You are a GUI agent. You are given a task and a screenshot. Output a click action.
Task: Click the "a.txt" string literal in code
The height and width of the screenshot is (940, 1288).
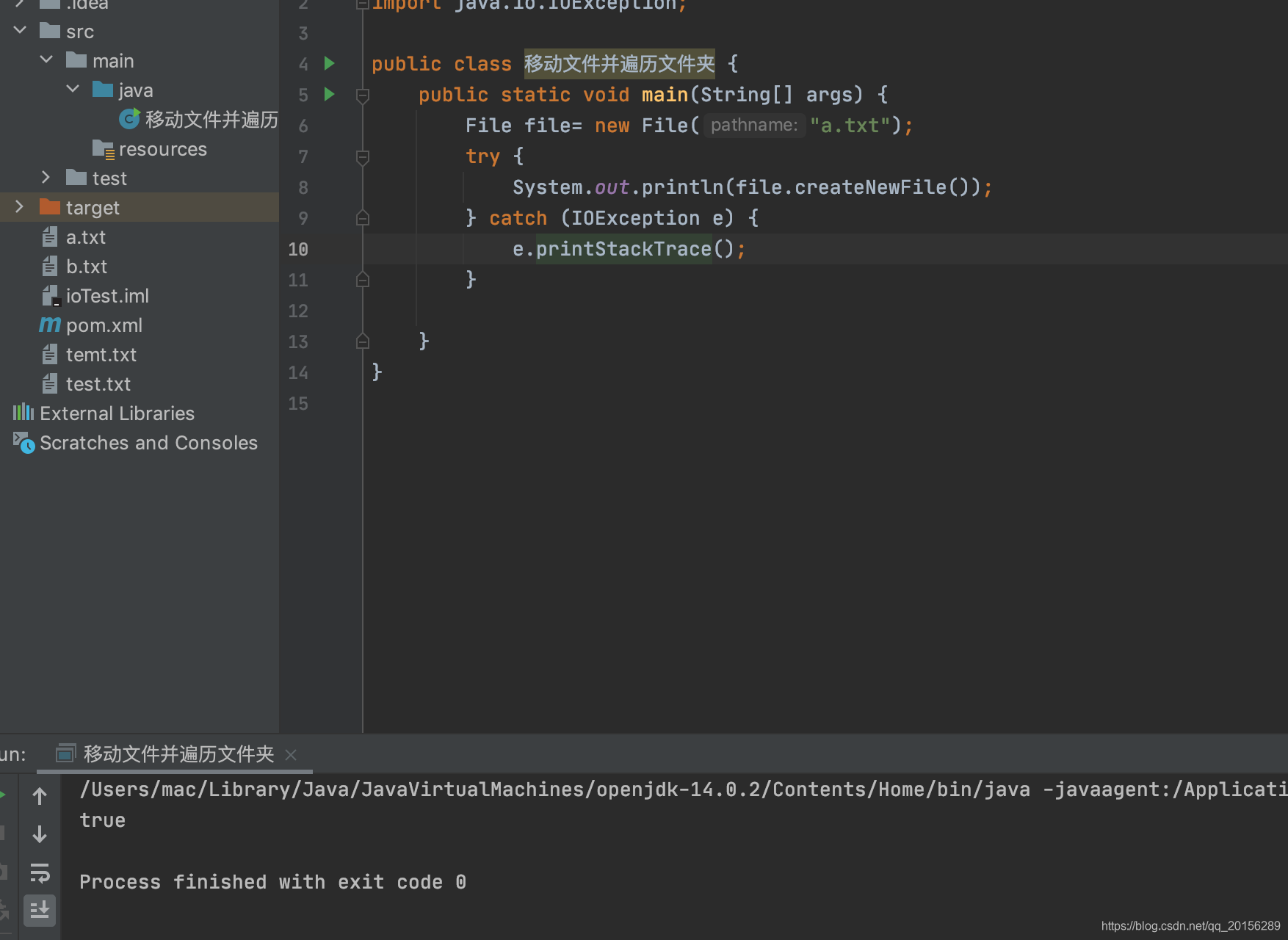tap(850, 126)
